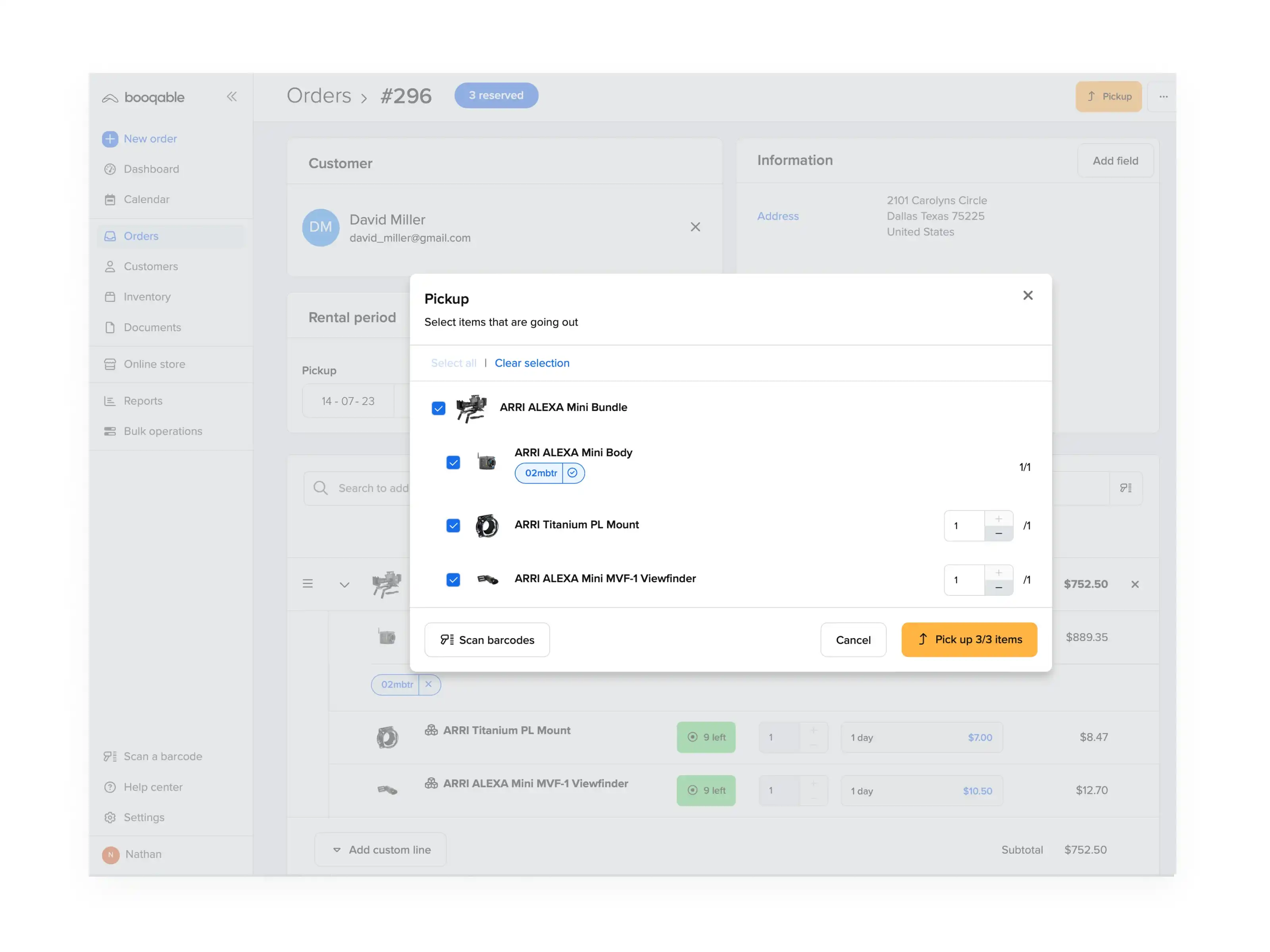Click the Clear selection link
This screenshot has width=1270, height=952.
[x=532, y=363]
